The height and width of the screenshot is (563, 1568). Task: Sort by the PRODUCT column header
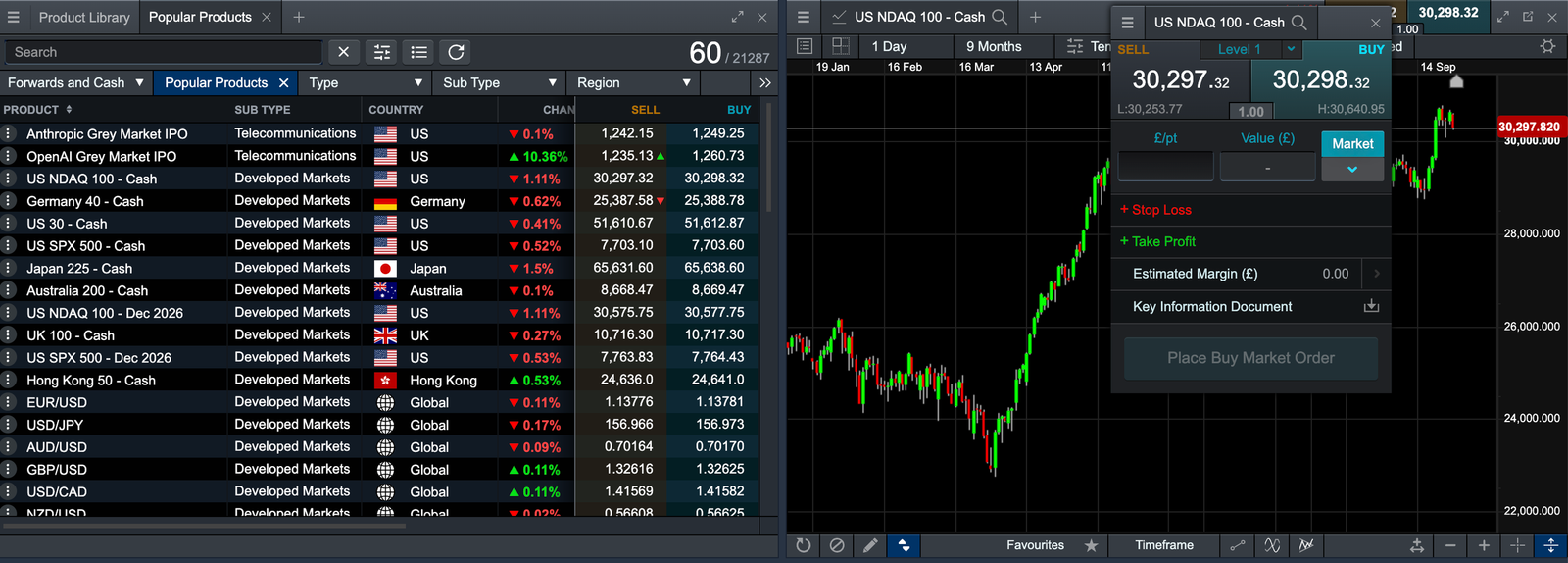(x=38, y=110)
